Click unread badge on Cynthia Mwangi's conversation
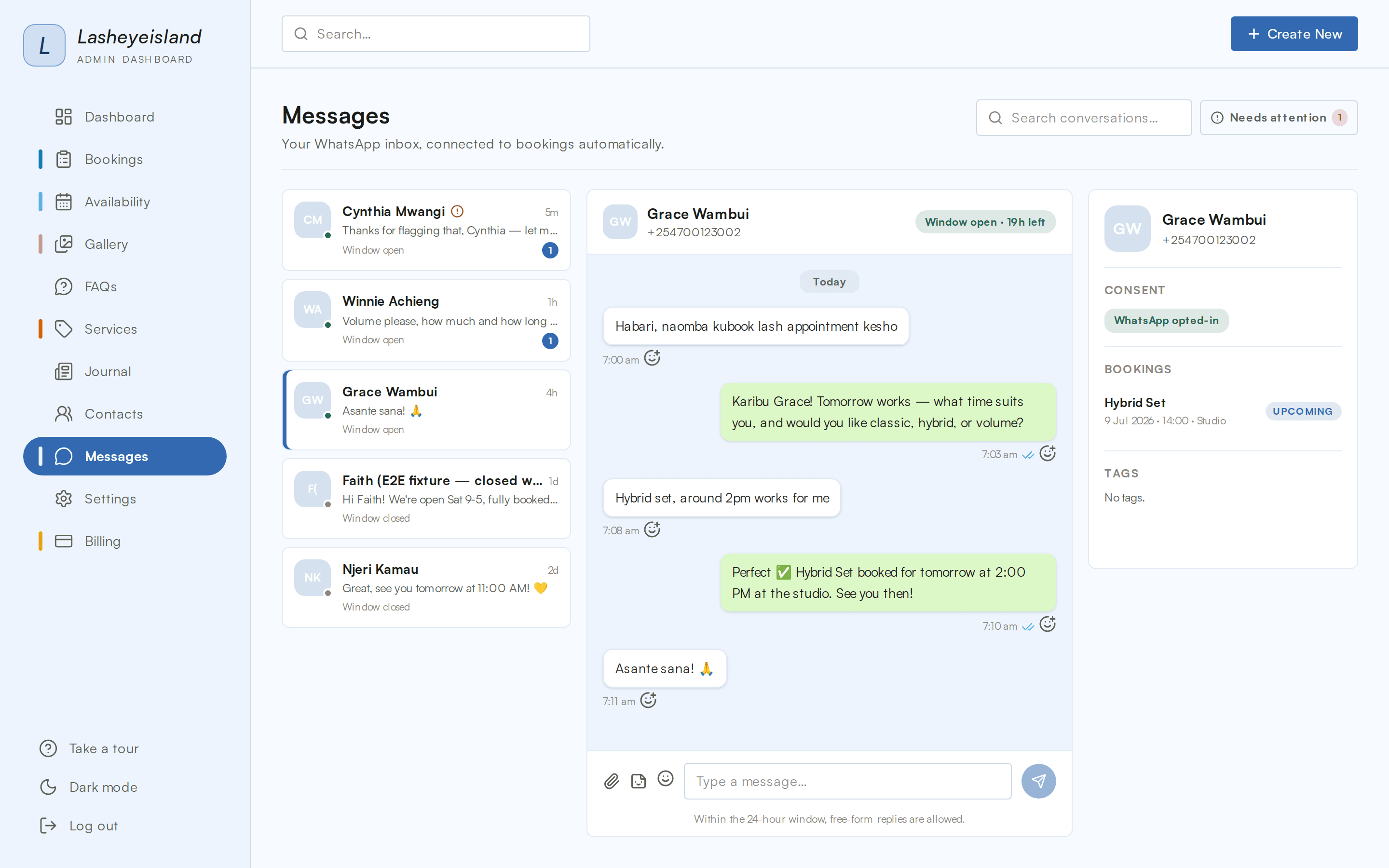Image resolution: width=1389 pixels, height=868 pixels. point(550,250)
